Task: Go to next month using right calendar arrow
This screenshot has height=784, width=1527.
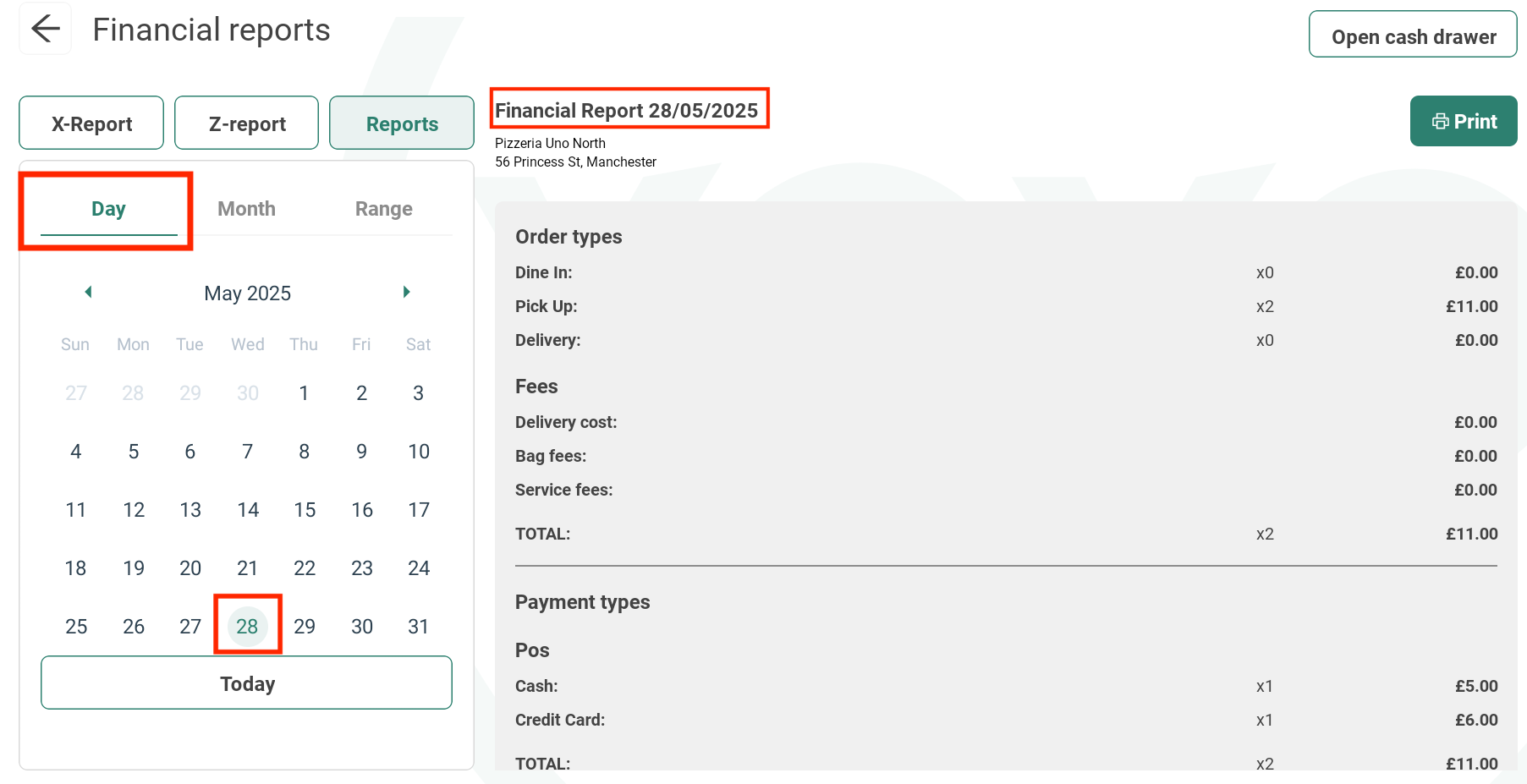Action: pyautogui.click(x=406, y=292)
